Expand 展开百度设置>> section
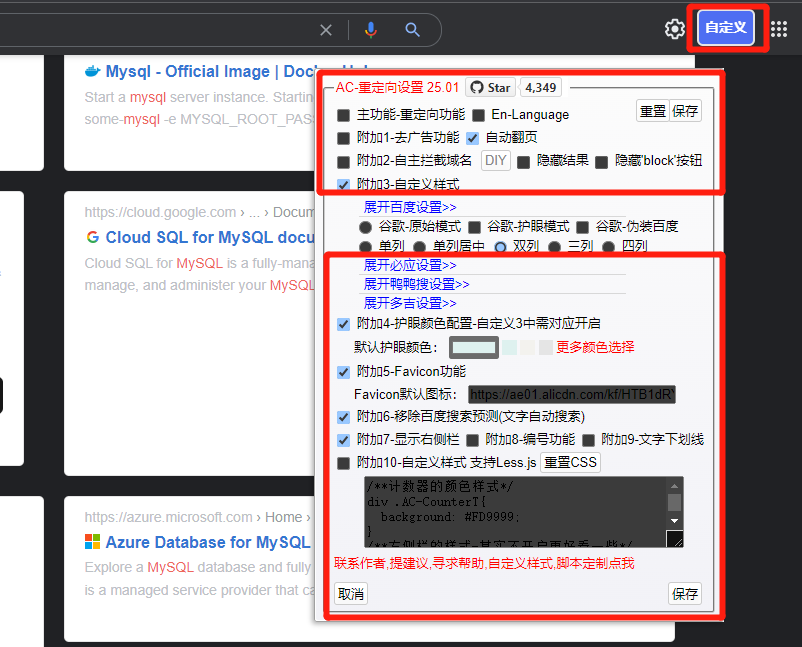The height and width of the screenshot is (647, 802). tap(410, 207)
